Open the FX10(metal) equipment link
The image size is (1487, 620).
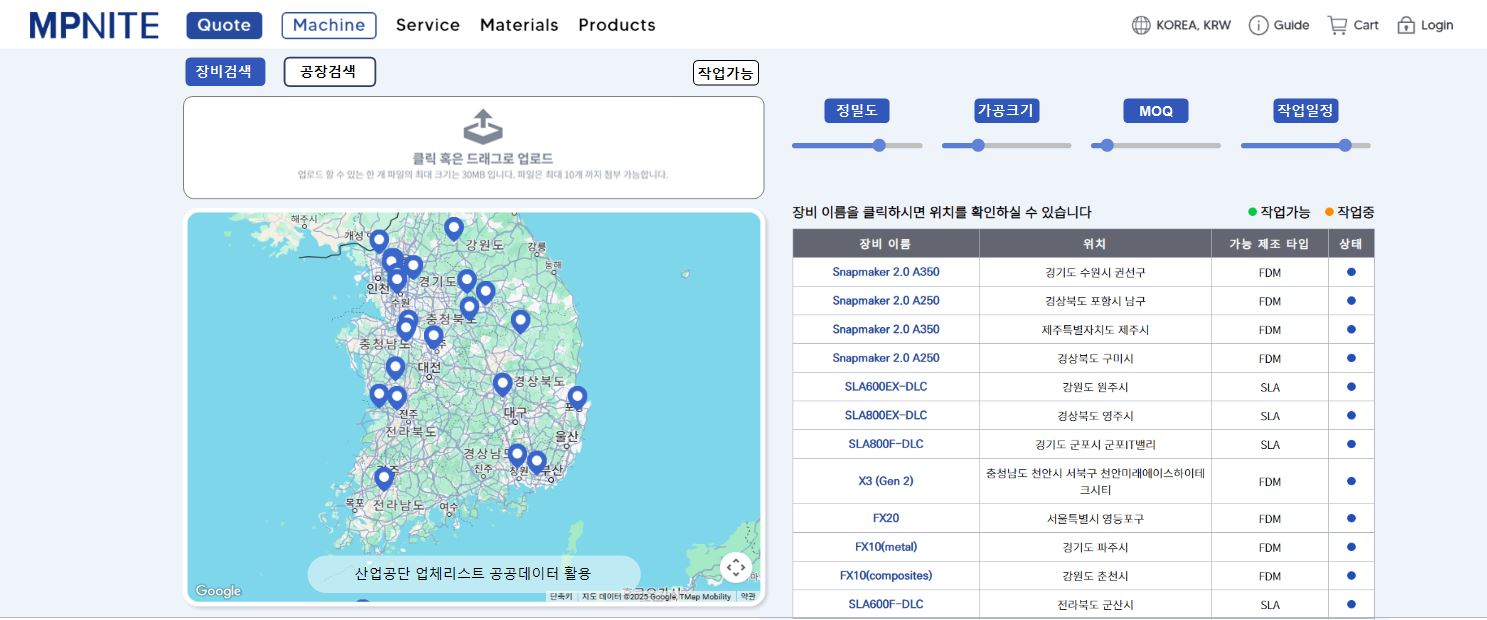pyautogui.click(x=886, y=547)
